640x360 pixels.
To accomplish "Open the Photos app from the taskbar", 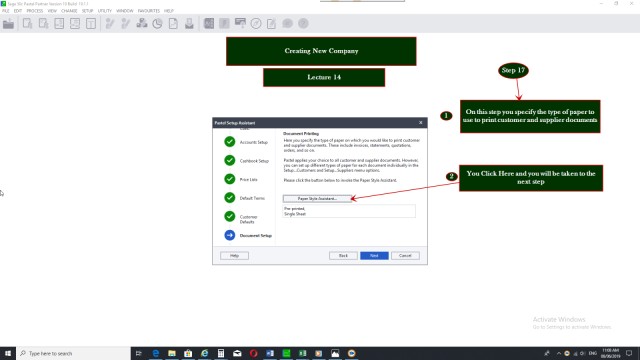I will tap(335, 353).
